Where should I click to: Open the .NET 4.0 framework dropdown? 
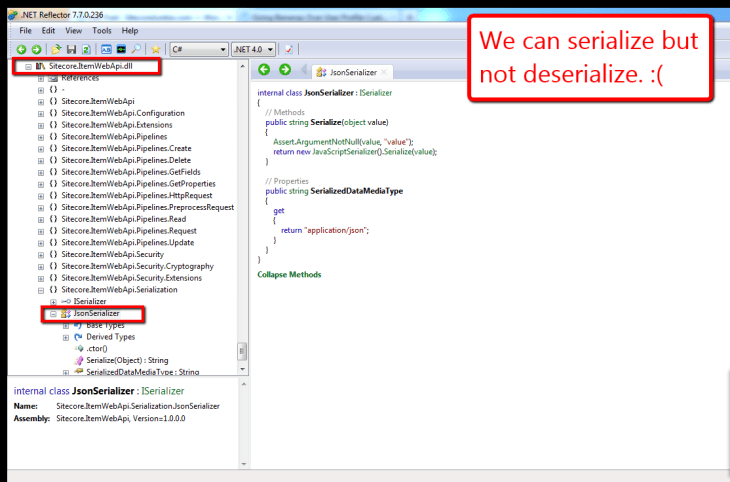click(x=253, y=49)
